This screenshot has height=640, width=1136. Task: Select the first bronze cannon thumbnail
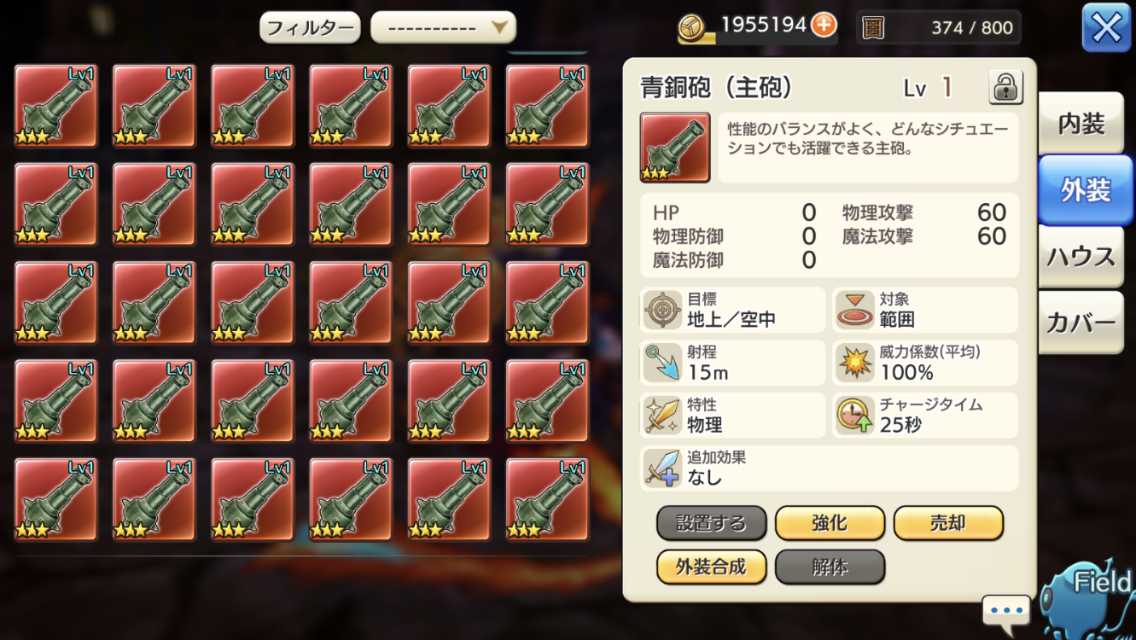coord(56,106)
